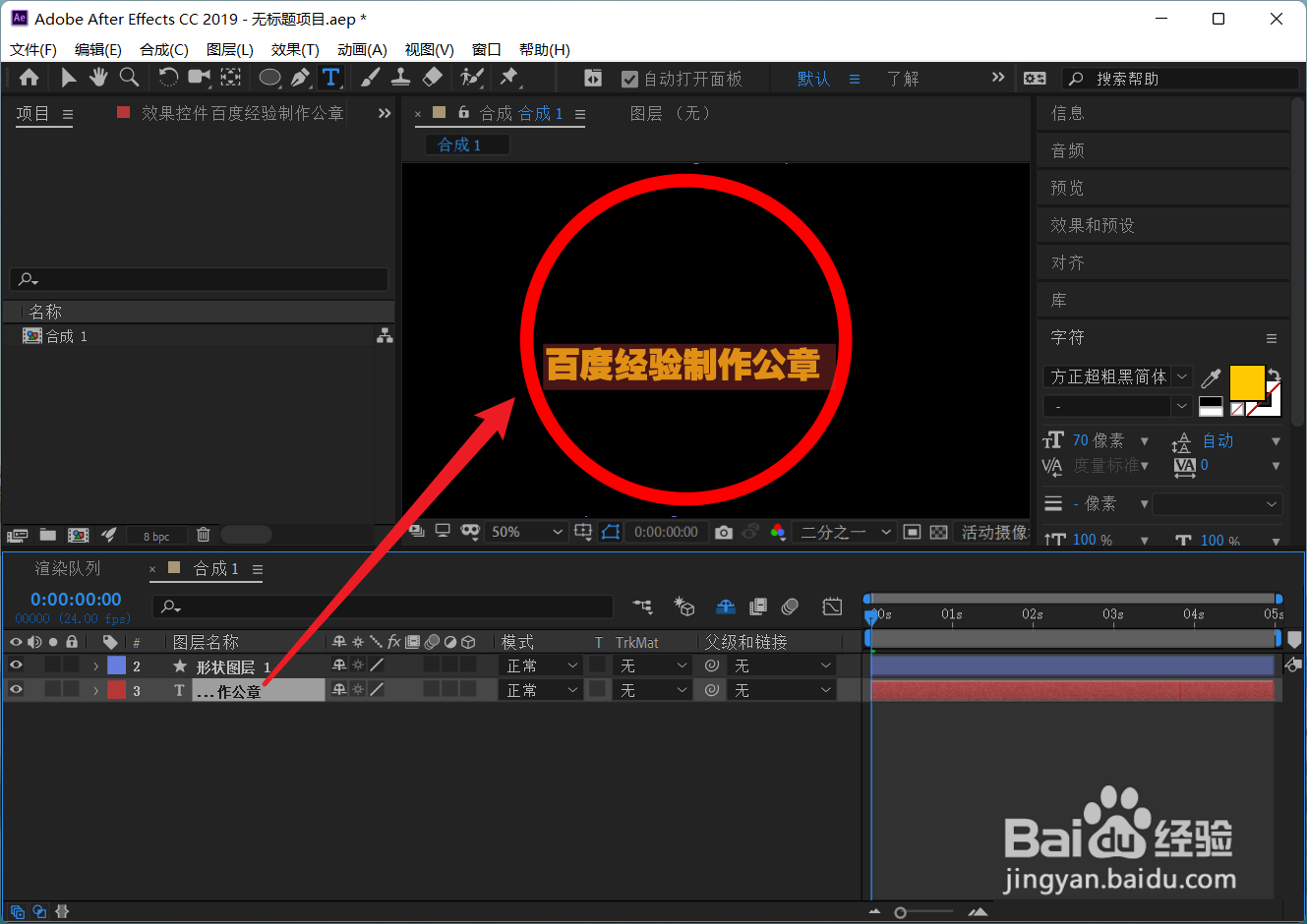The width and height of the screenshot is (1307, 924).
Task: Open the font family dropdown 方正超粗黑简体
Action: pyautogui.click(x=1117, y=376)
